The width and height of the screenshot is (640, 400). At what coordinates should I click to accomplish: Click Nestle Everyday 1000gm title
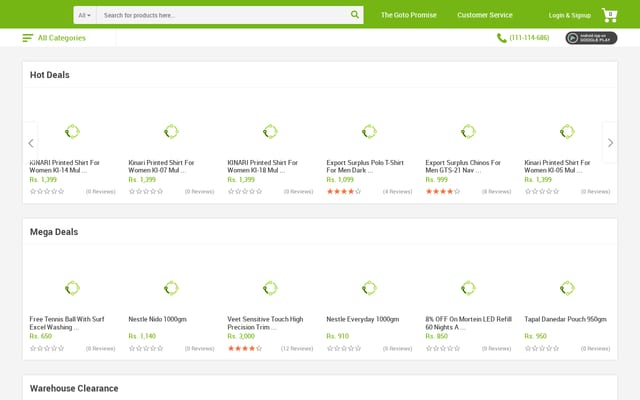click(362, 319)
